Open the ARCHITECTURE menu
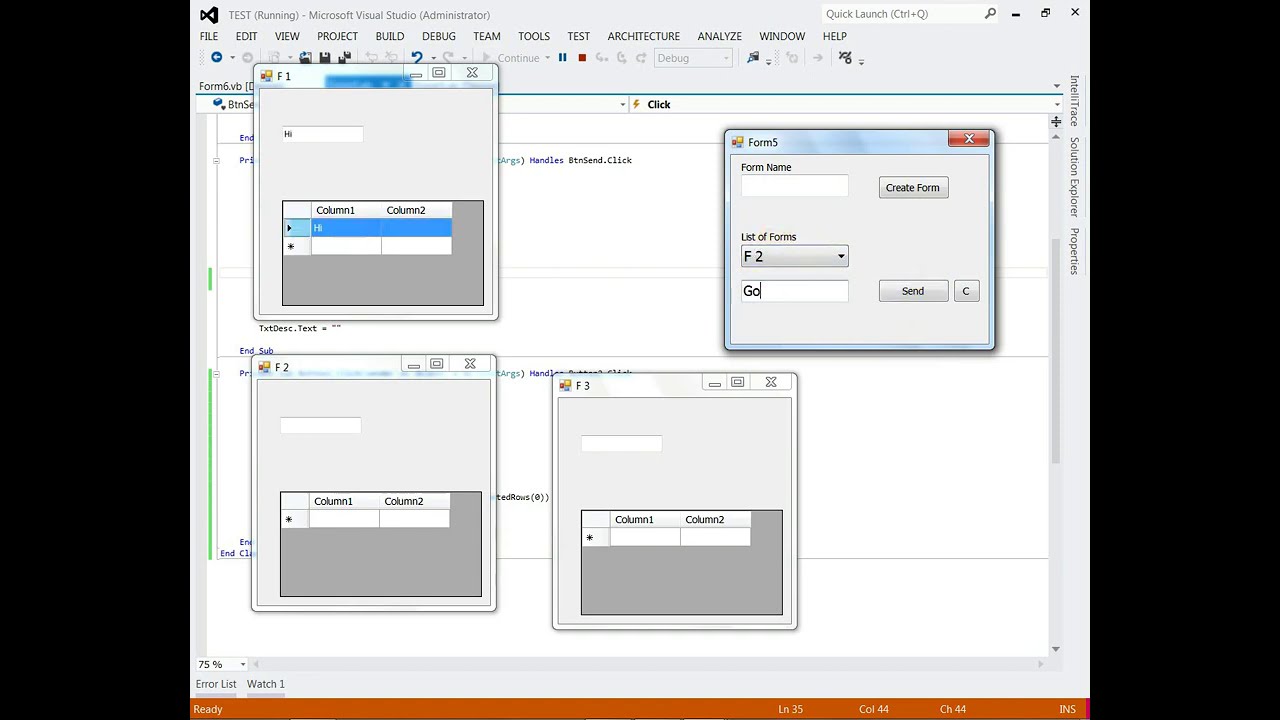1280x720 pixels. click(x=644, y=36)
